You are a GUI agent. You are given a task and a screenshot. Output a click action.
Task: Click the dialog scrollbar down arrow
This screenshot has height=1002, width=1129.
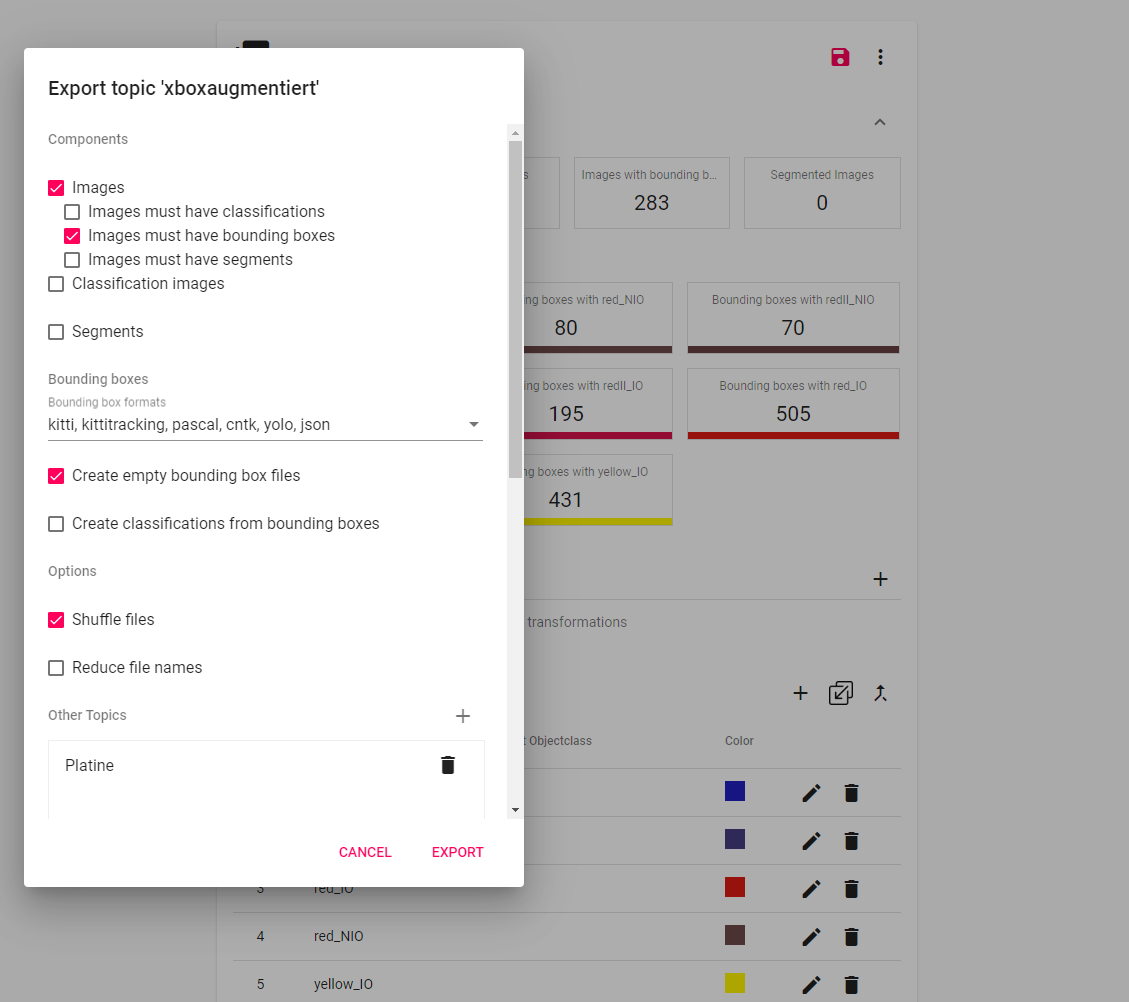tap(515, 810)
